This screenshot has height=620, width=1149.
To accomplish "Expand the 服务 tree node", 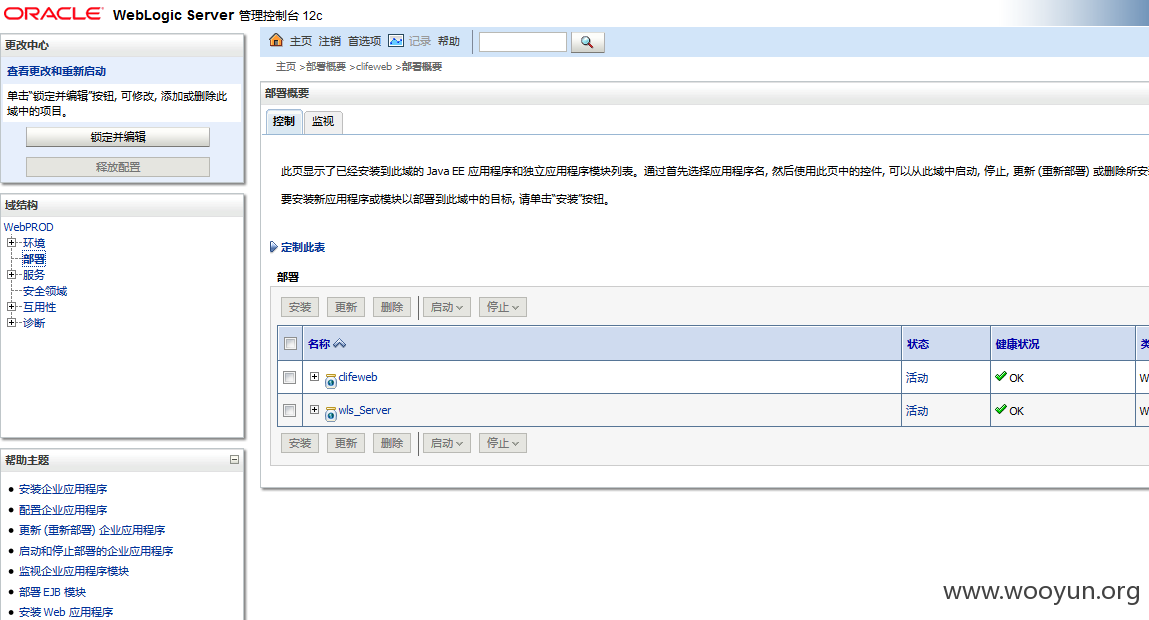I will point(11,275).
